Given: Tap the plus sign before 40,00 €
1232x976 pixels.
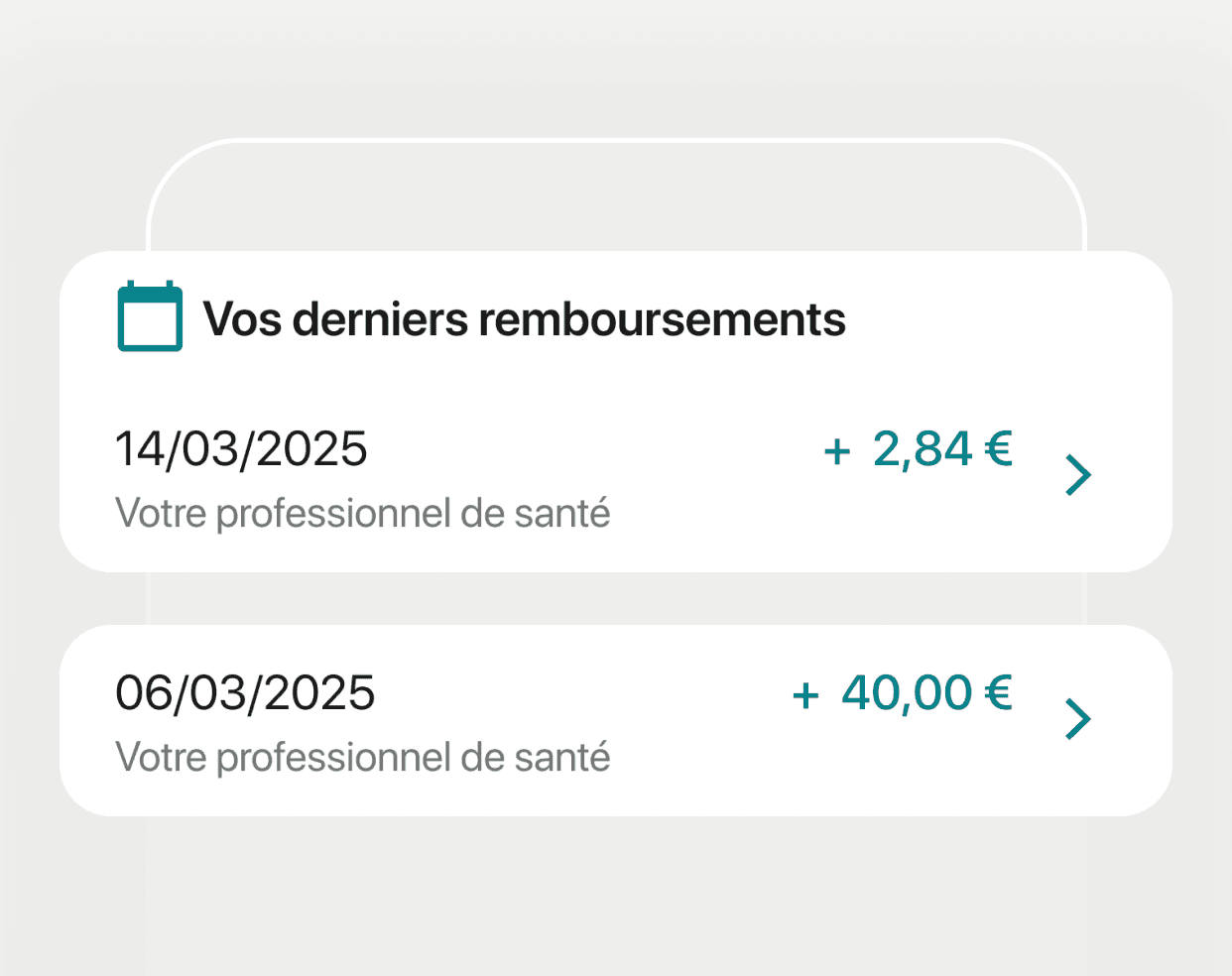Looking at the screenshot, I should (x=805, y=696).
